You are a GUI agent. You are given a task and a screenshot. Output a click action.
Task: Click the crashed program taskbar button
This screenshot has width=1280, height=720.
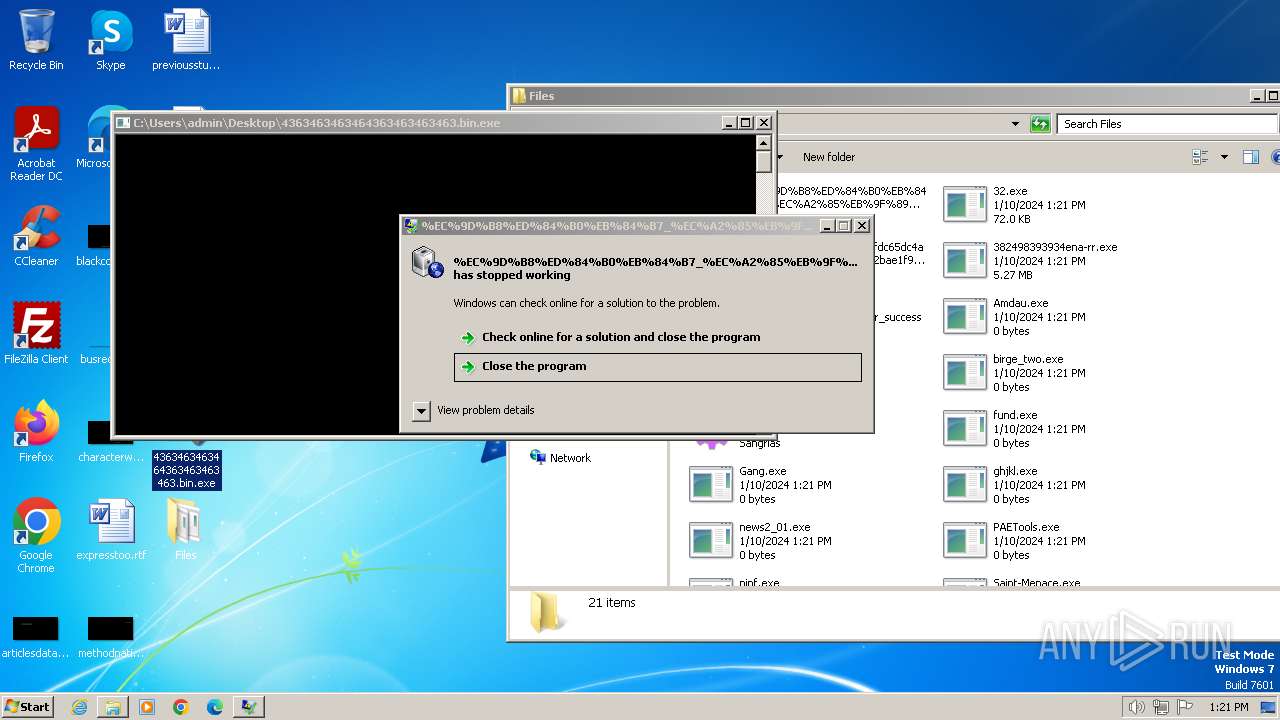coord(249,707)
